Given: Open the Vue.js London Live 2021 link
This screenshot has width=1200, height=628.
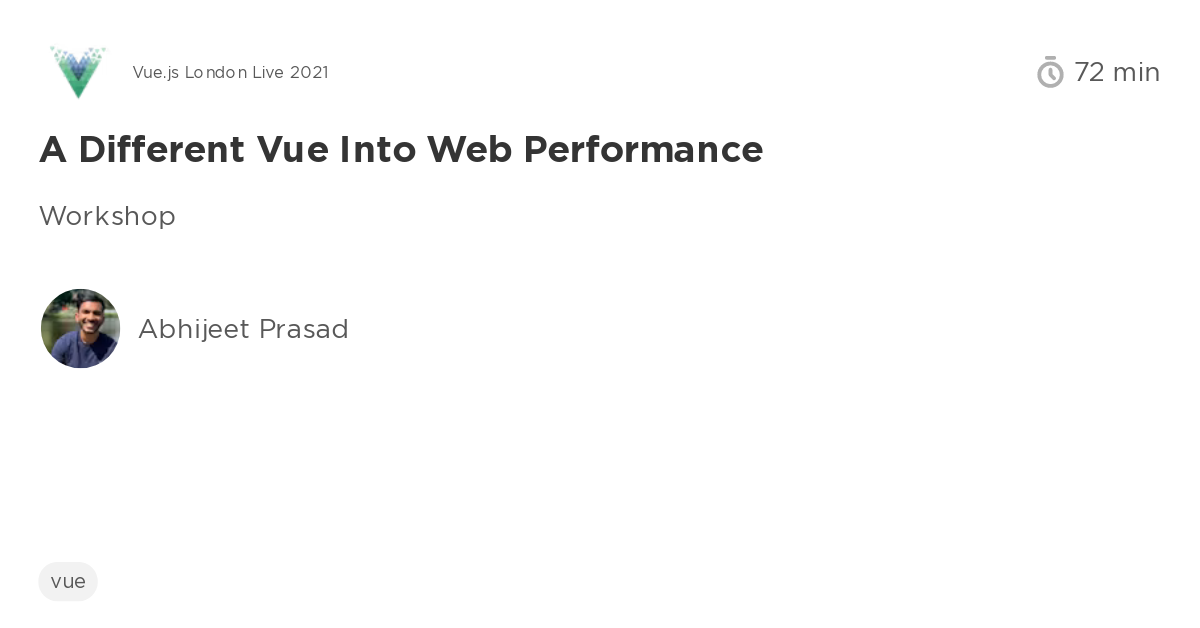Looking at the screenshot, I should pyautogui.click(x=230, y=72).
